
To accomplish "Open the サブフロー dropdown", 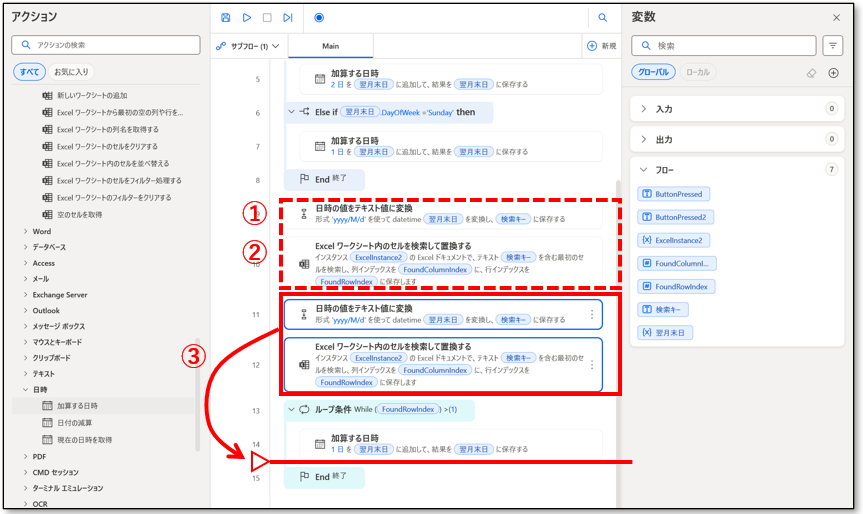I will point(248,46).
